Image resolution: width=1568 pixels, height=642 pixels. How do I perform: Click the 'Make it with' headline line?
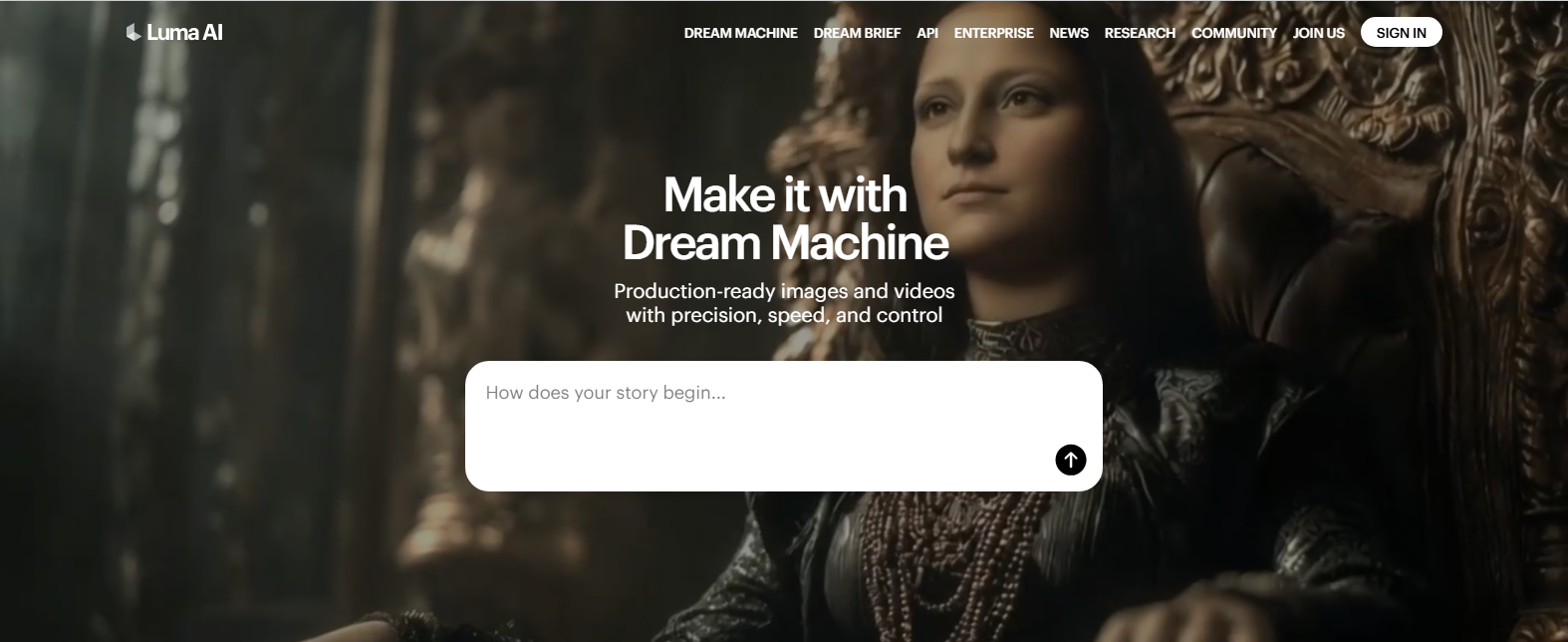pos(785,194)
